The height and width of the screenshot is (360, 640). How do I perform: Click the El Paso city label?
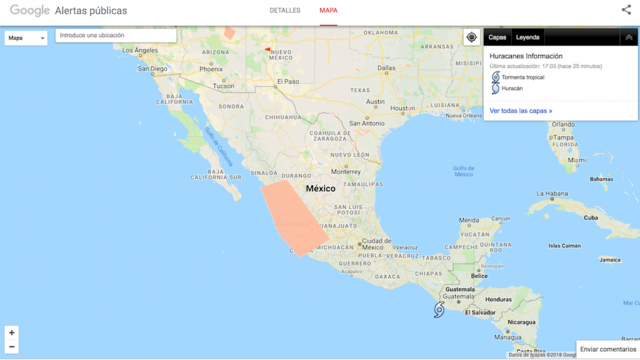pos(288,81)
